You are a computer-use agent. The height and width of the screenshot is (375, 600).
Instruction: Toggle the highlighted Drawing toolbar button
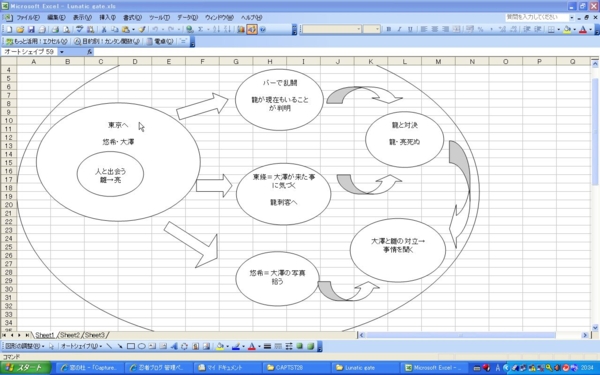(252, 29)
